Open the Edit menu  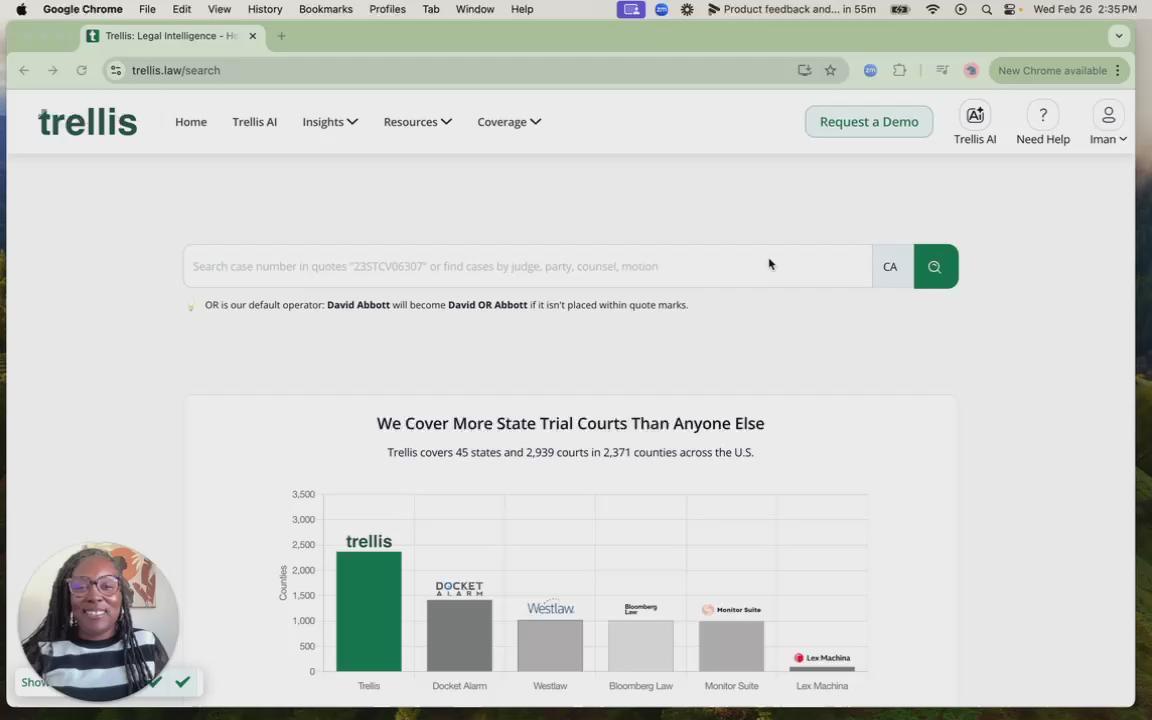click(x=181, y=10)
